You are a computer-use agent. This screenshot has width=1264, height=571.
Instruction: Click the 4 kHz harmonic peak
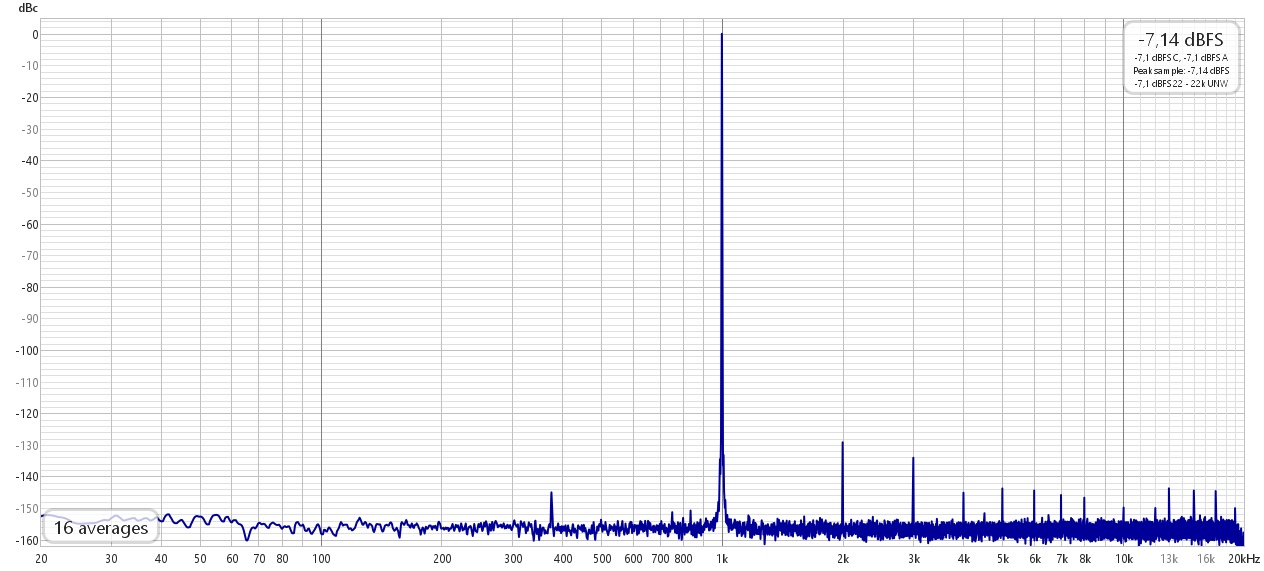(x=964, y=493)
